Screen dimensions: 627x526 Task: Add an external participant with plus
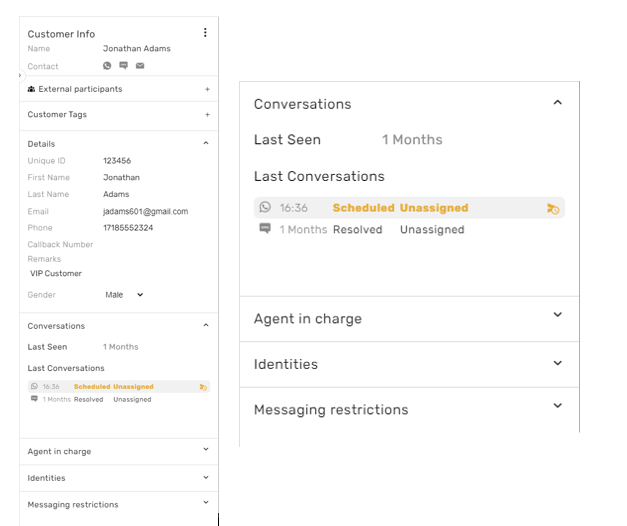207,89
